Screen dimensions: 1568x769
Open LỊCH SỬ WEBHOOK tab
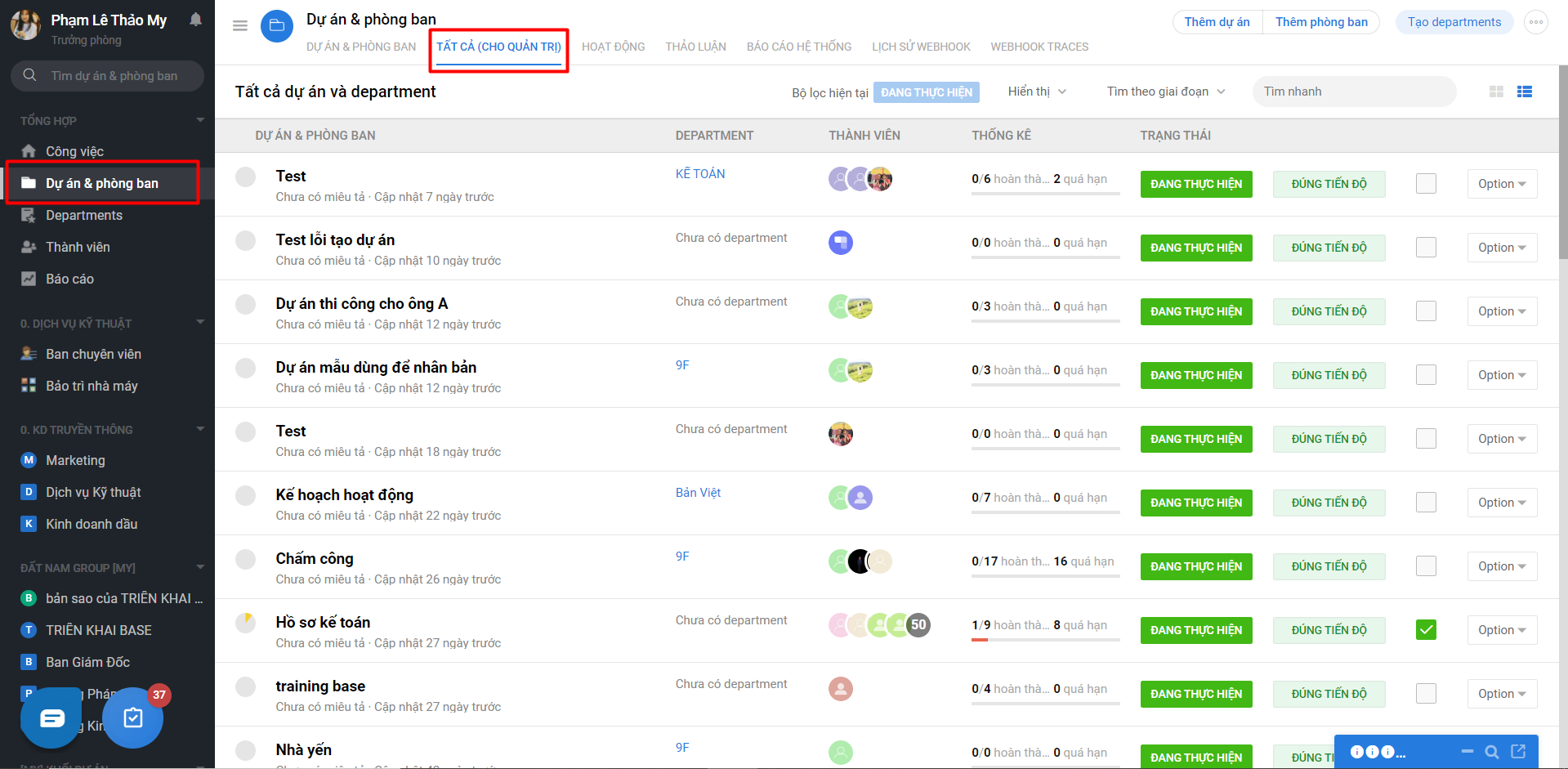click(921, 47)
